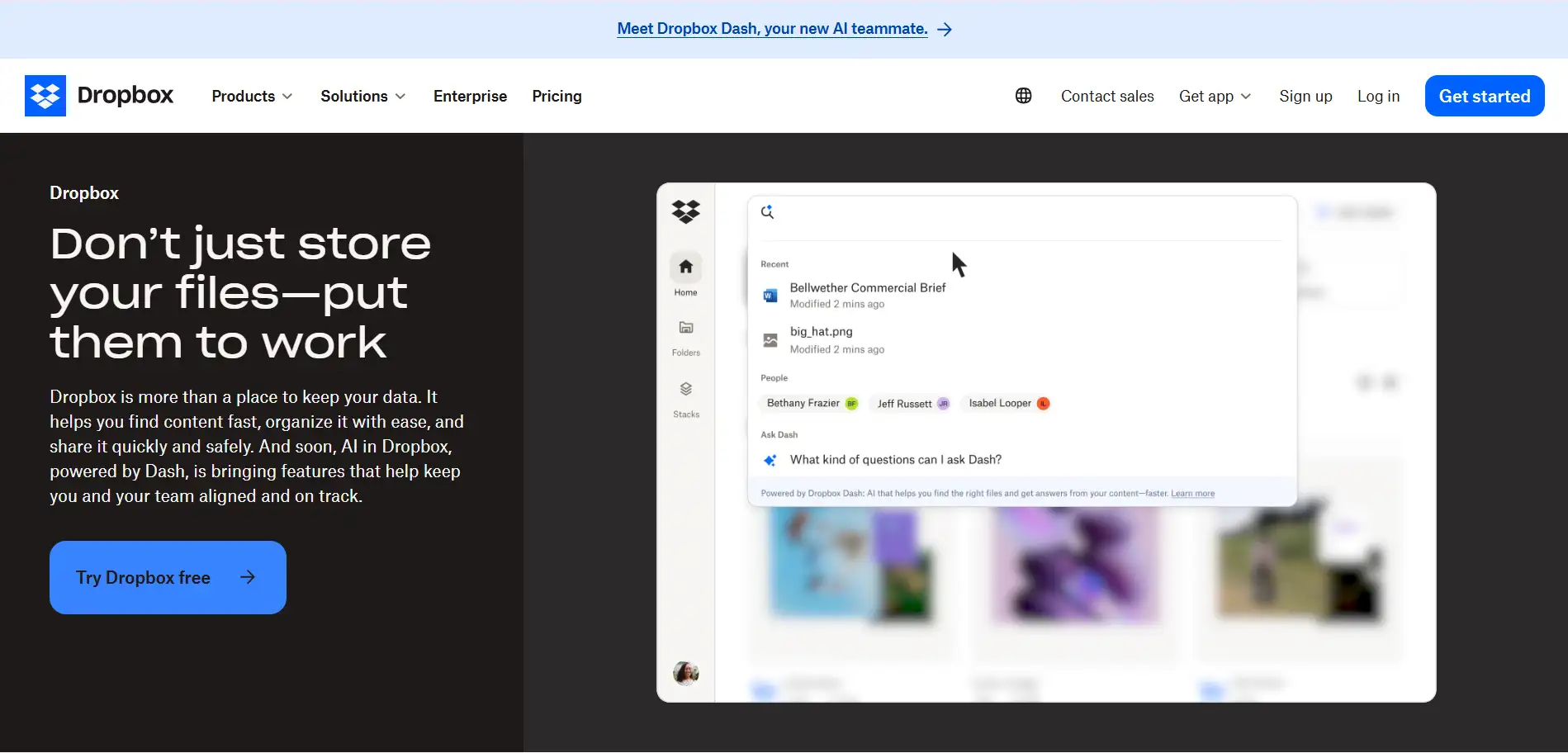
Task: Open the Pricing page from the navigation
Action: [557, 96]
